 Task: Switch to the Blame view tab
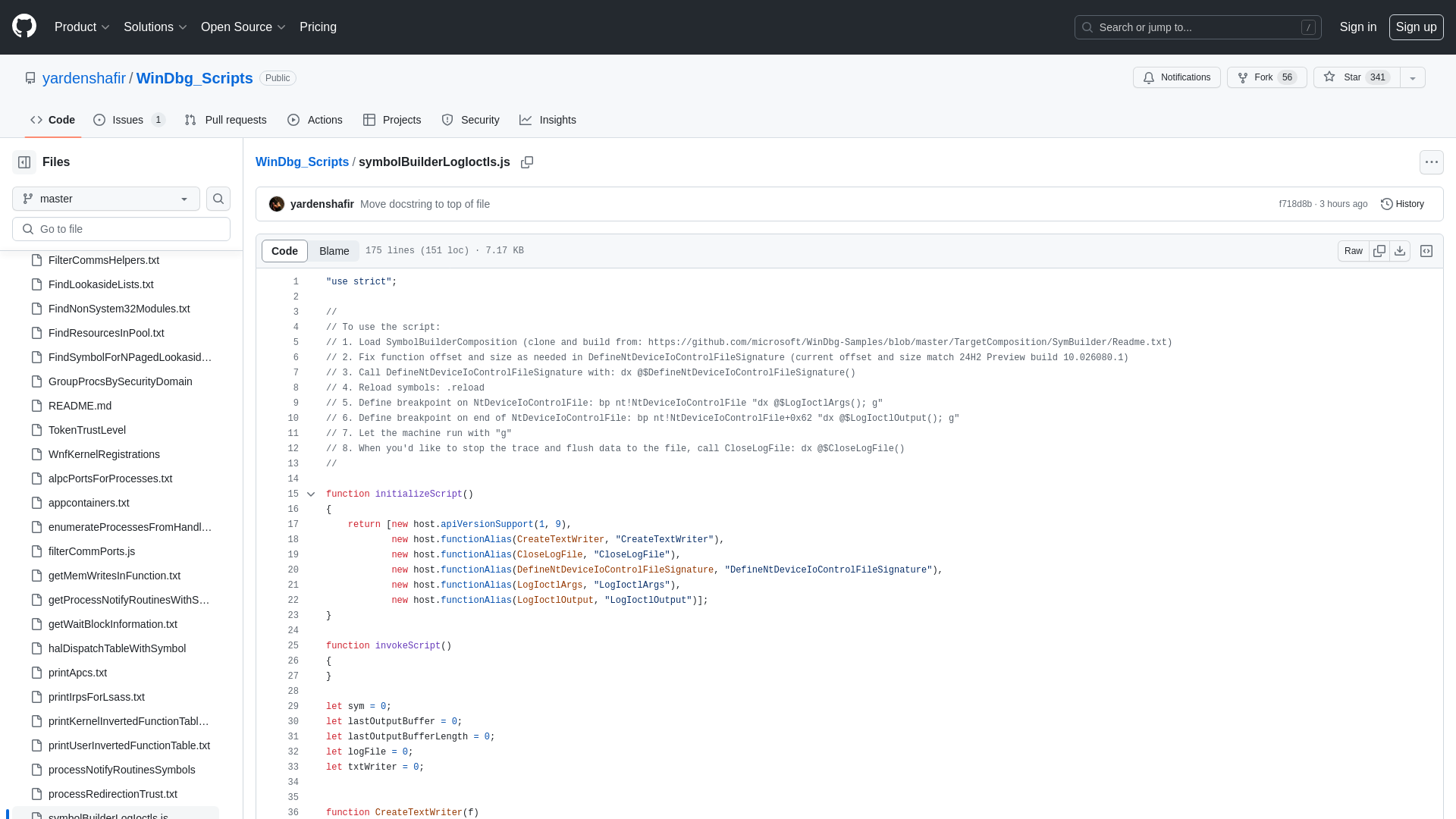pyautogui.click(x=334, y=251)
